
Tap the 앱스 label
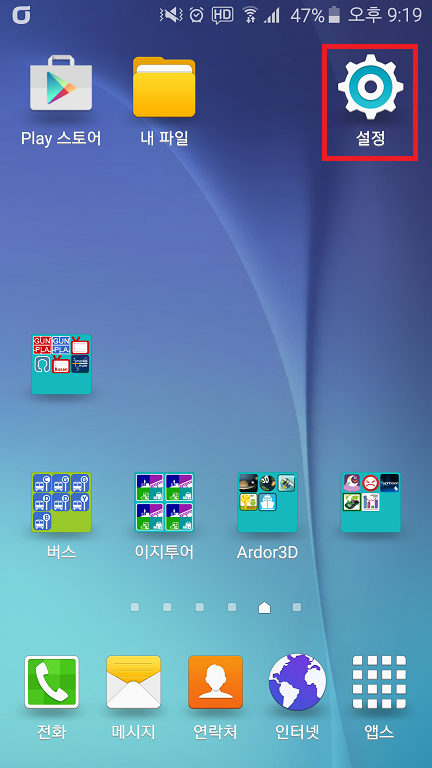pos(379,732)
